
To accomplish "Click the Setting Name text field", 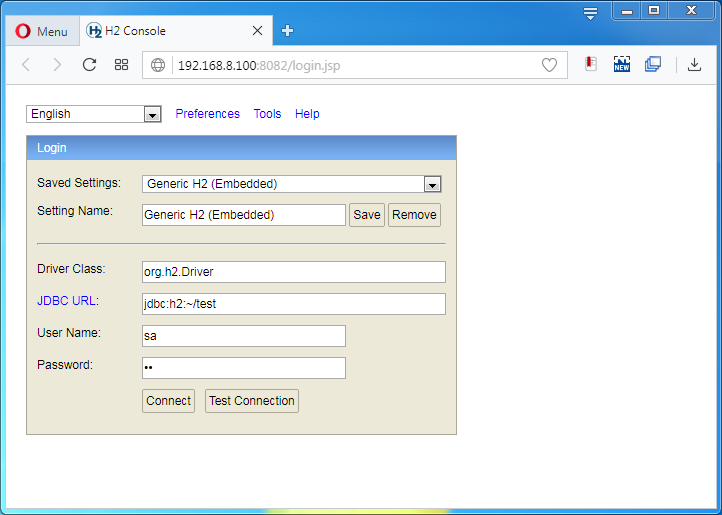I will coord(244,215).
